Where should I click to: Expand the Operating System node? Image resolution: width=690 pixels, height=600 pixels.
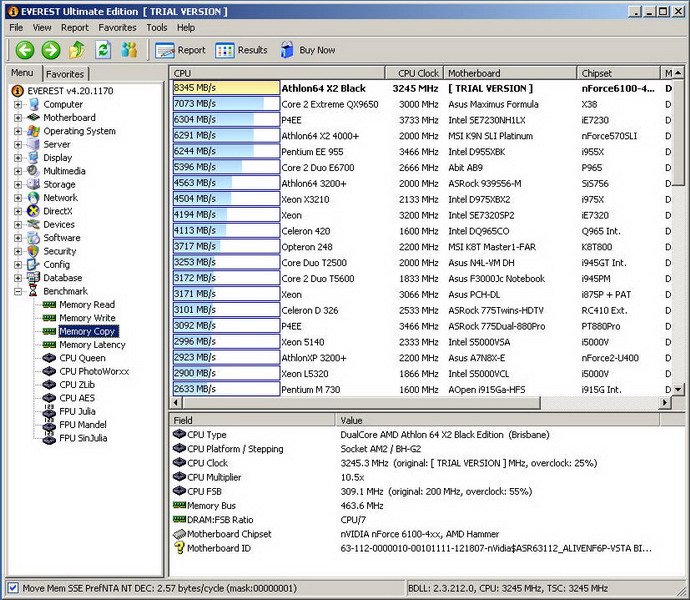[x=18, y=131]
